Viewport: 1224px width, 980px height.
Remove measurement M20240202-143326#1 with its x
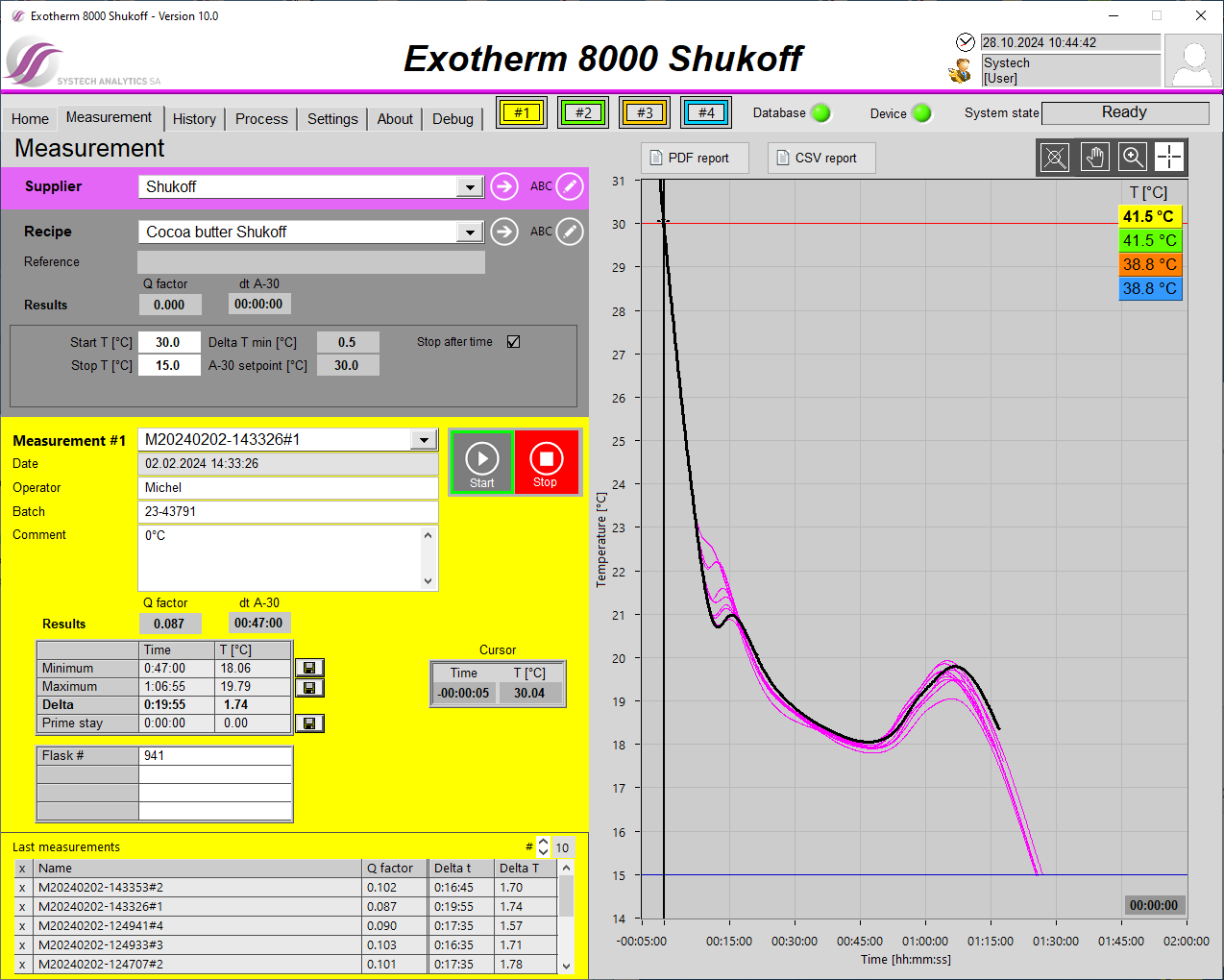[22, 907]
